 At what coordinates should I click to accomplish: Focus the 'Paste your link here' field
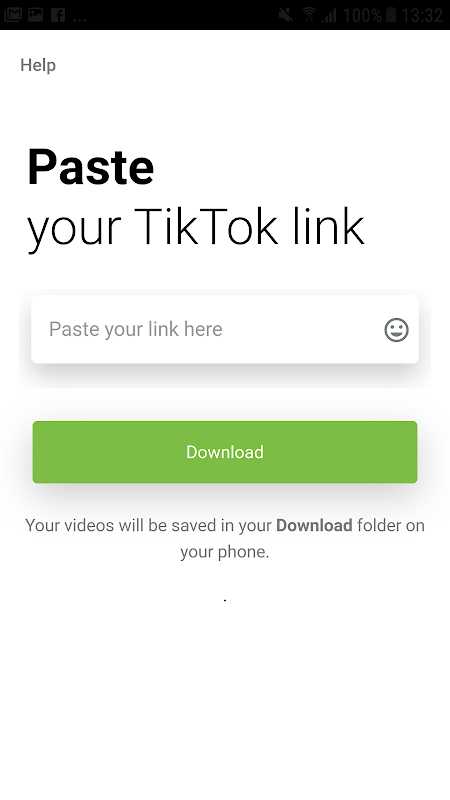[x=225, y=329]
